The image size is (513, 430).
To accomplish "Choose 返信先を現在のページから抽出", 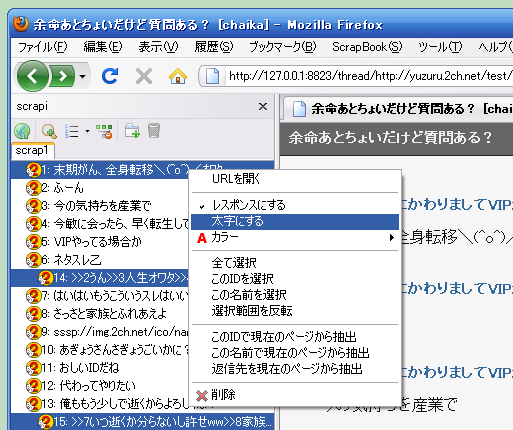I will [x=295, y=369].
